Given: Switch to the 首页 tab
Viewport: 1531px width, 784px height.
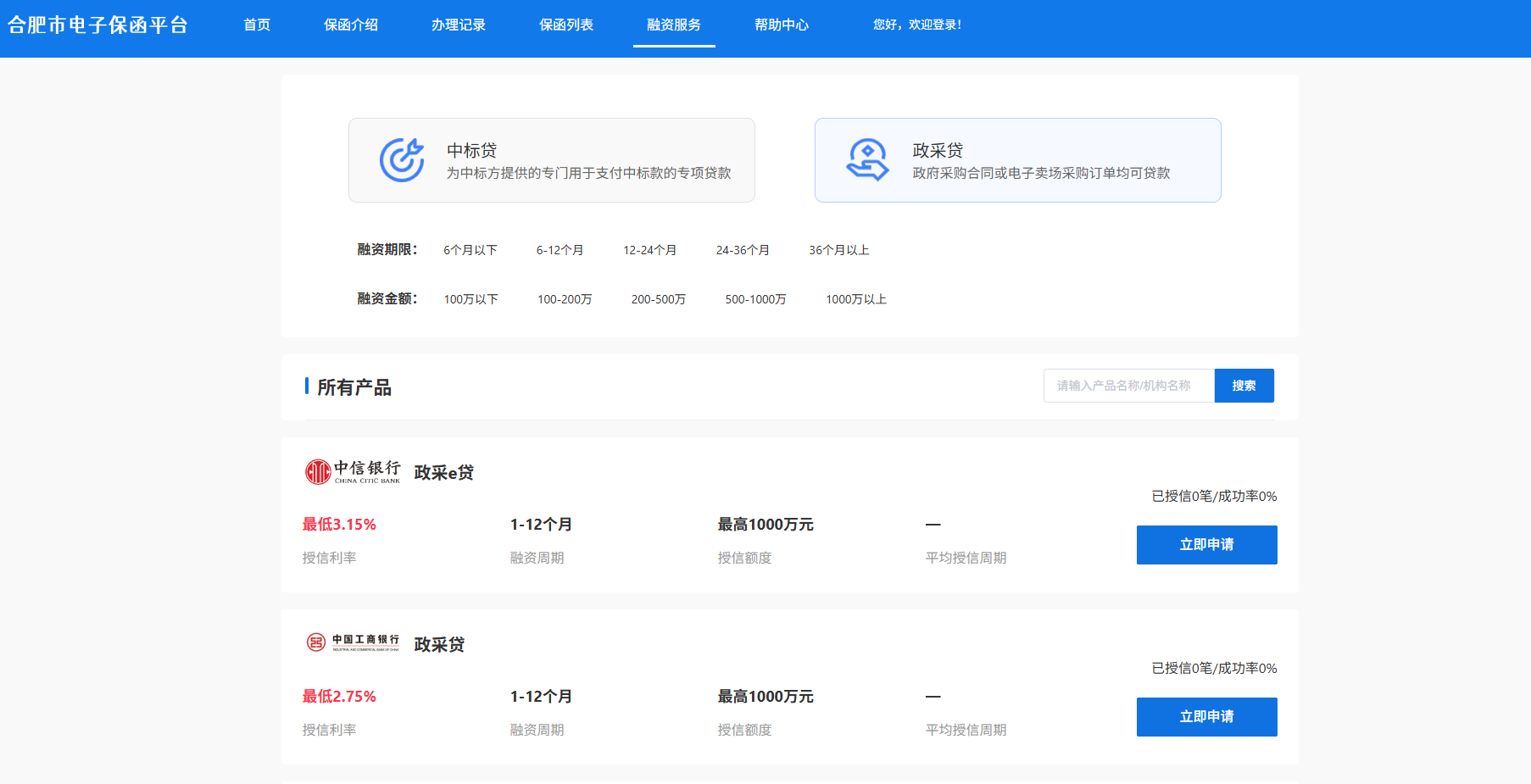Looking at the screenshot, I should (x=257, y=25).
